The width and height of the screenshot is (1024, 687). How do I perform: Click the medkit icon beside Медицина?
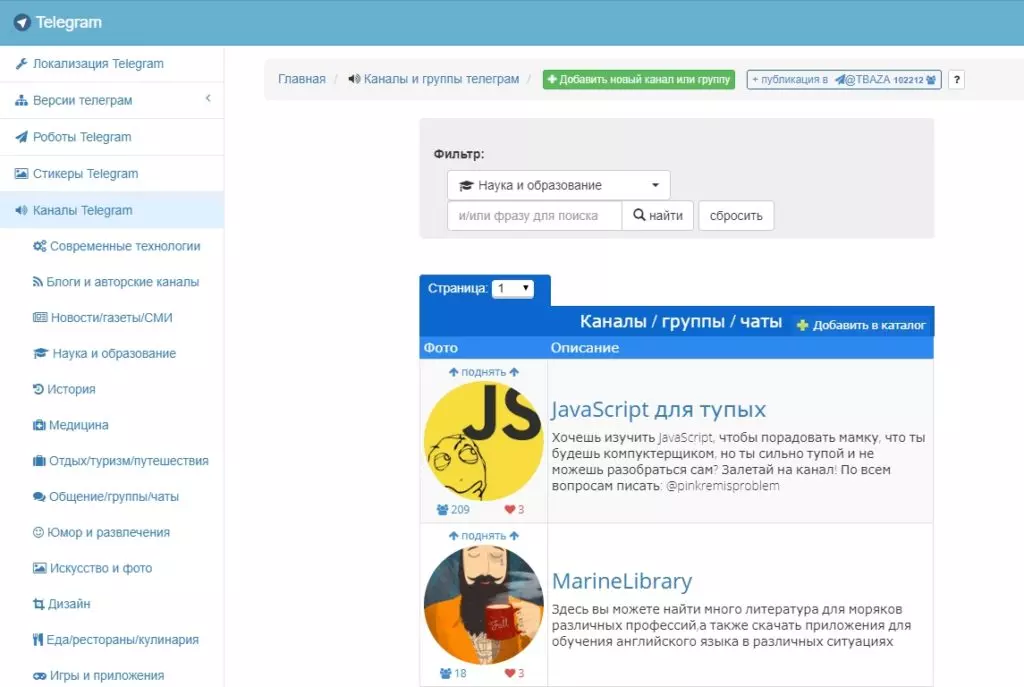39,425
